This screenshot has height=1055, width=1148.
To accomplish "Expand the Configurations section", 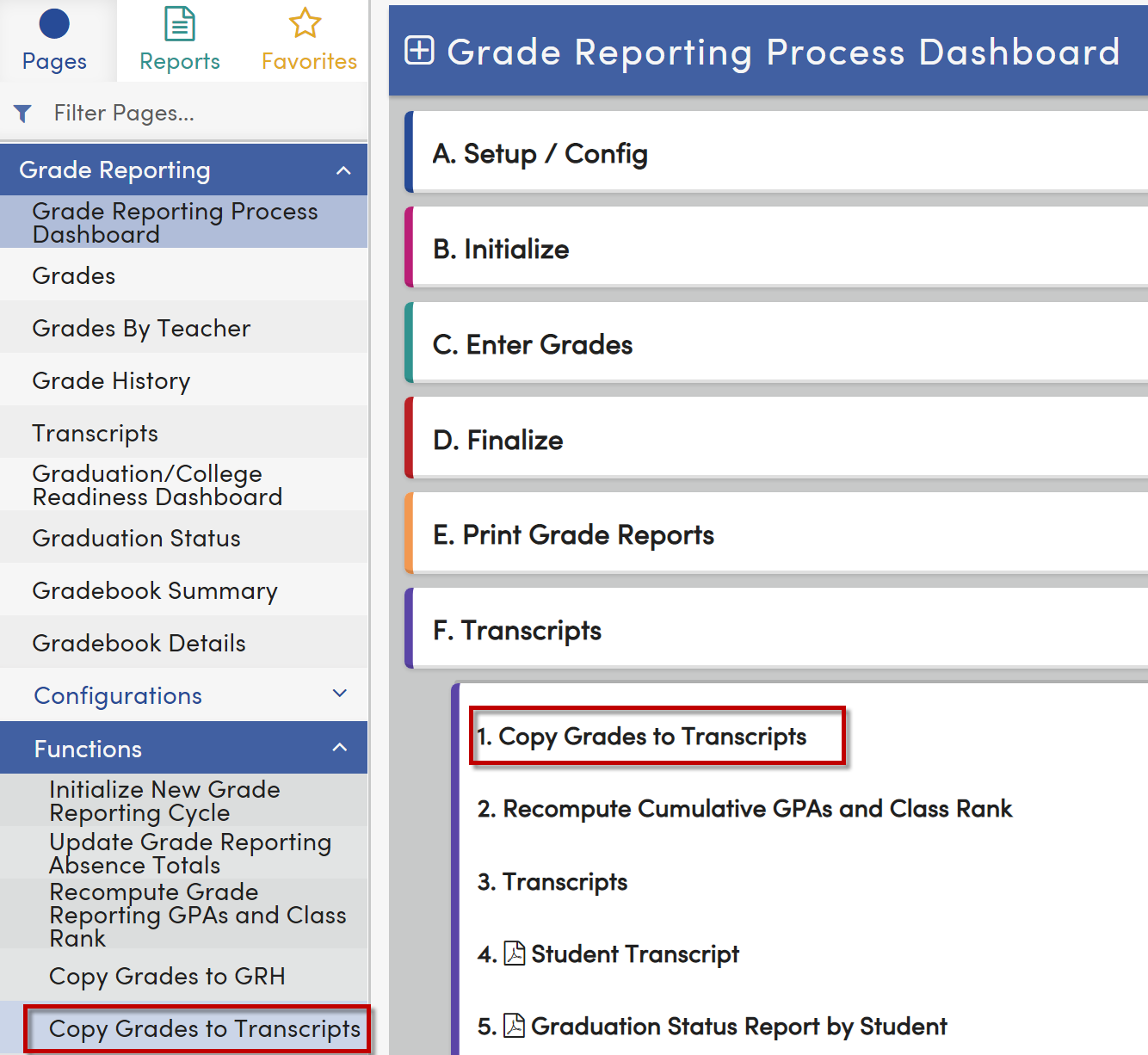I will (339, 694).
